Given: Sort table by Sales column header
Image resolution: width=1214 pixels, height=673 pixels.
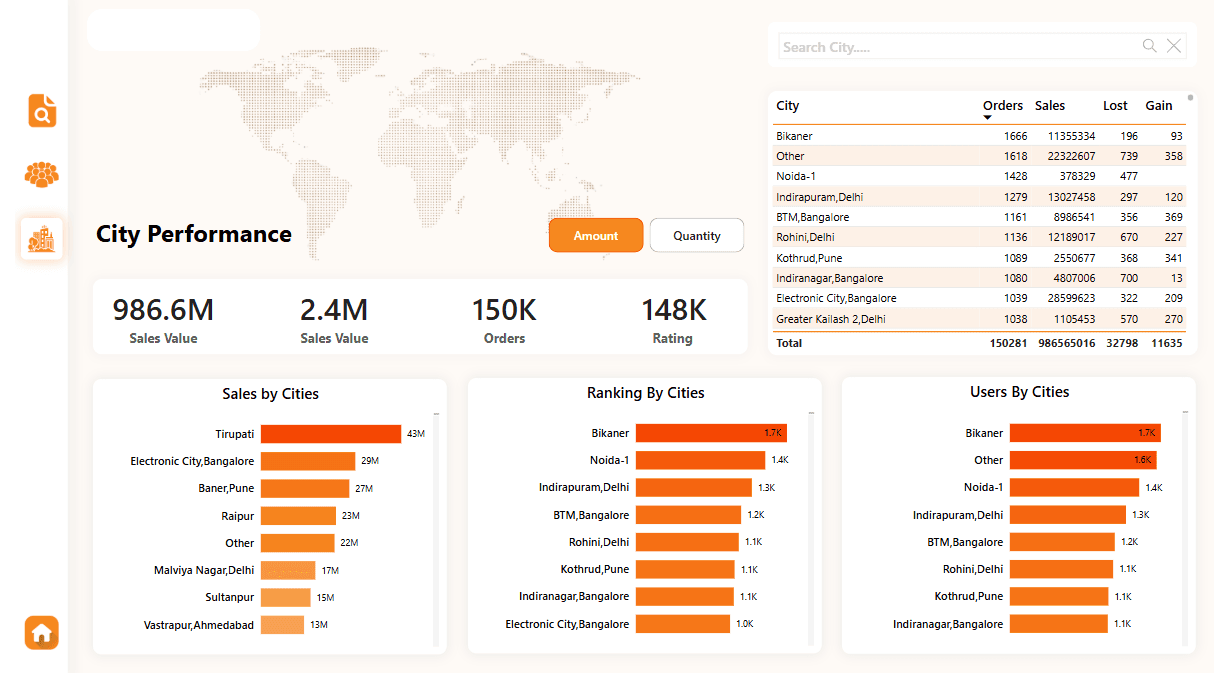Looking at the screenshot, I should (1049, 106).
